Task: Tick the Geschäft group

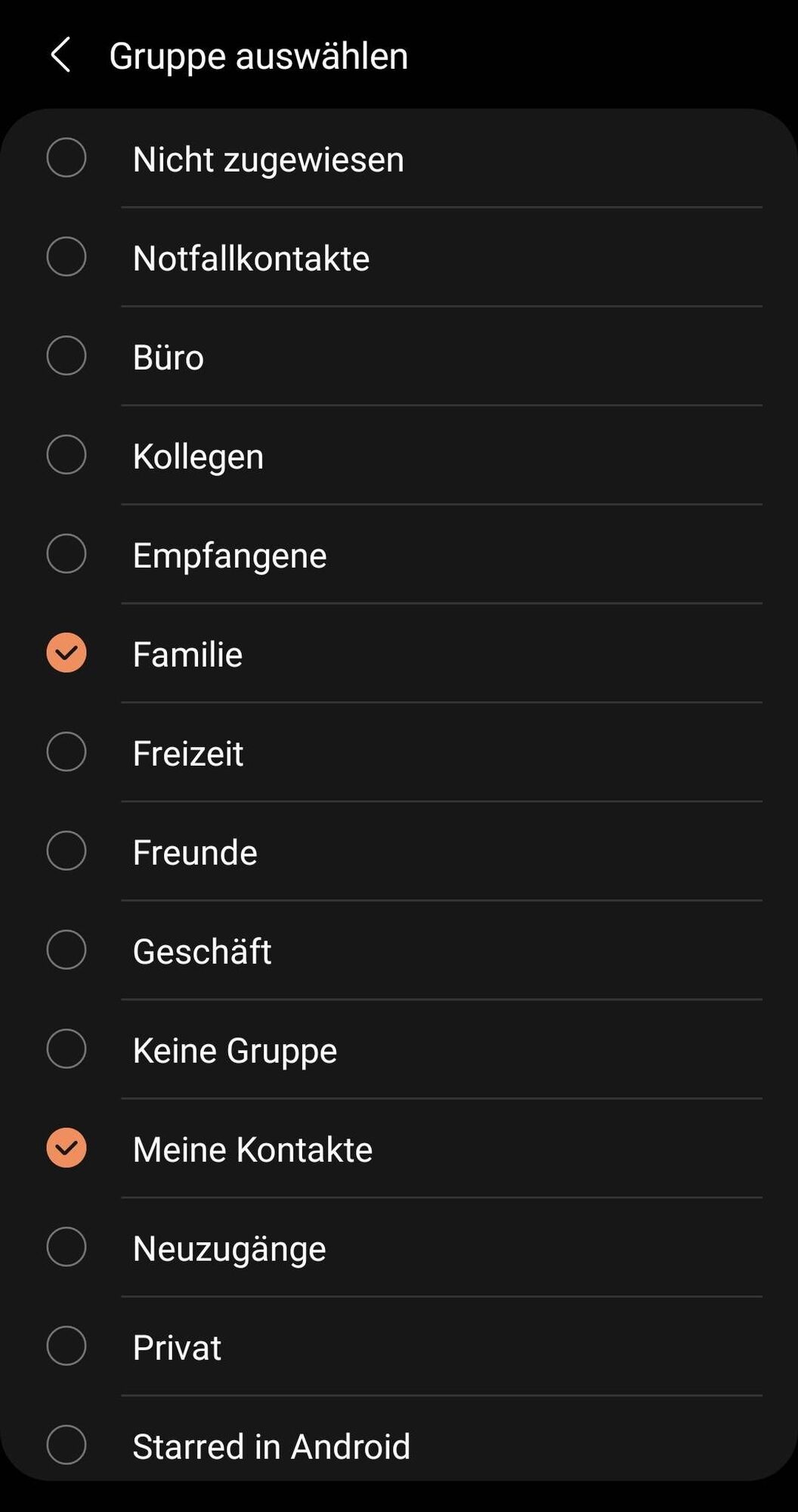Action: (x=66, y=950)
